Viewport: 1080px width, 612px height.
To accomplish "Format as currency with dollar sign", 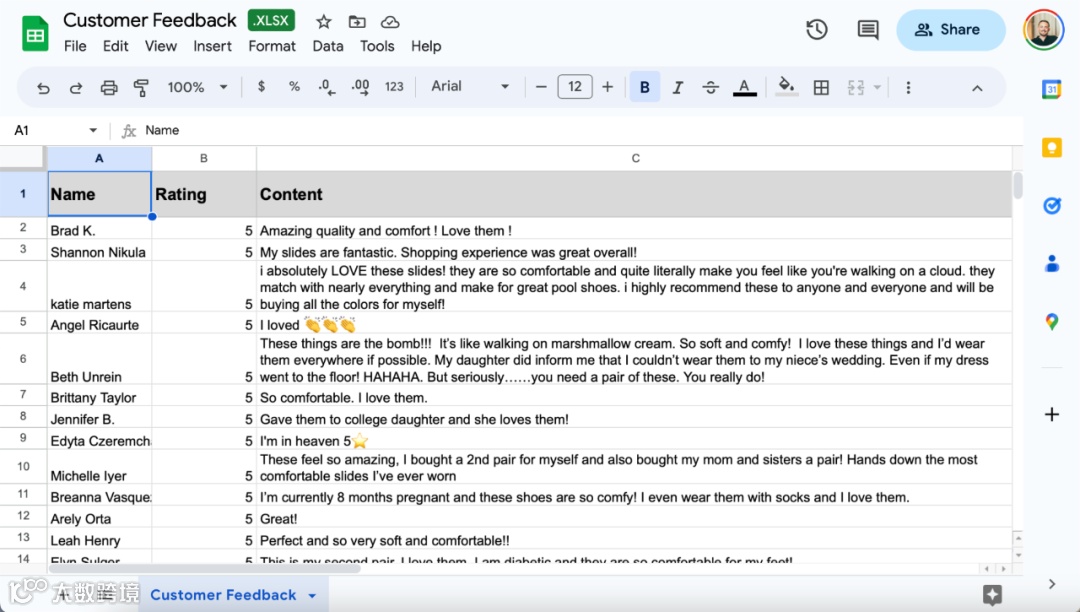I will (261, 87).
